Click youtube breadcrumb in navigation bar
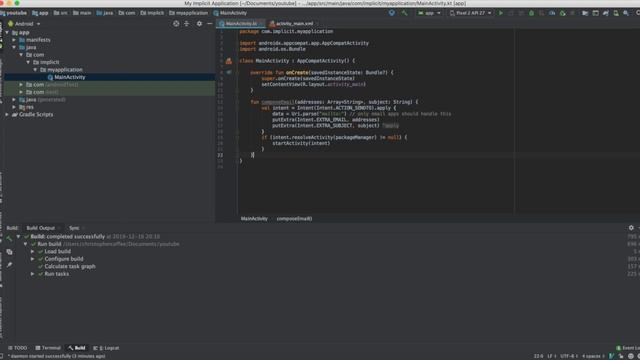640x360 pixels. (x=14, y=13)
